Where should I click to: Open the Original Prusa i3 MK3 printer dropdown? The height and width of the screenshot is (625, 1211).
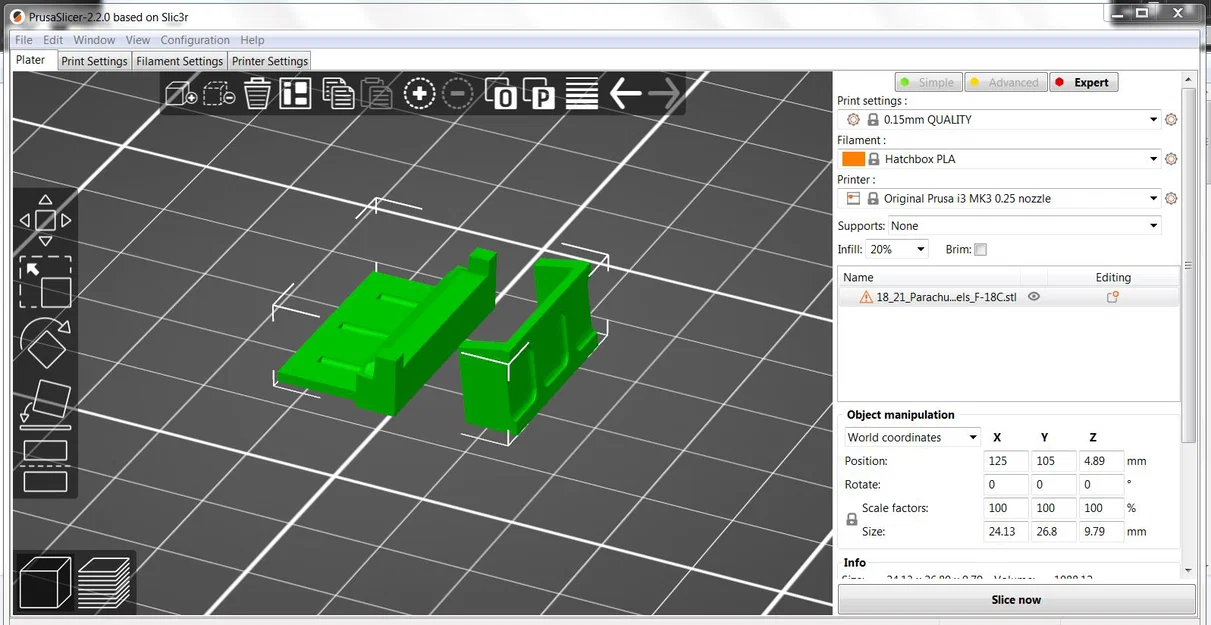click(x=1001, y=198)
